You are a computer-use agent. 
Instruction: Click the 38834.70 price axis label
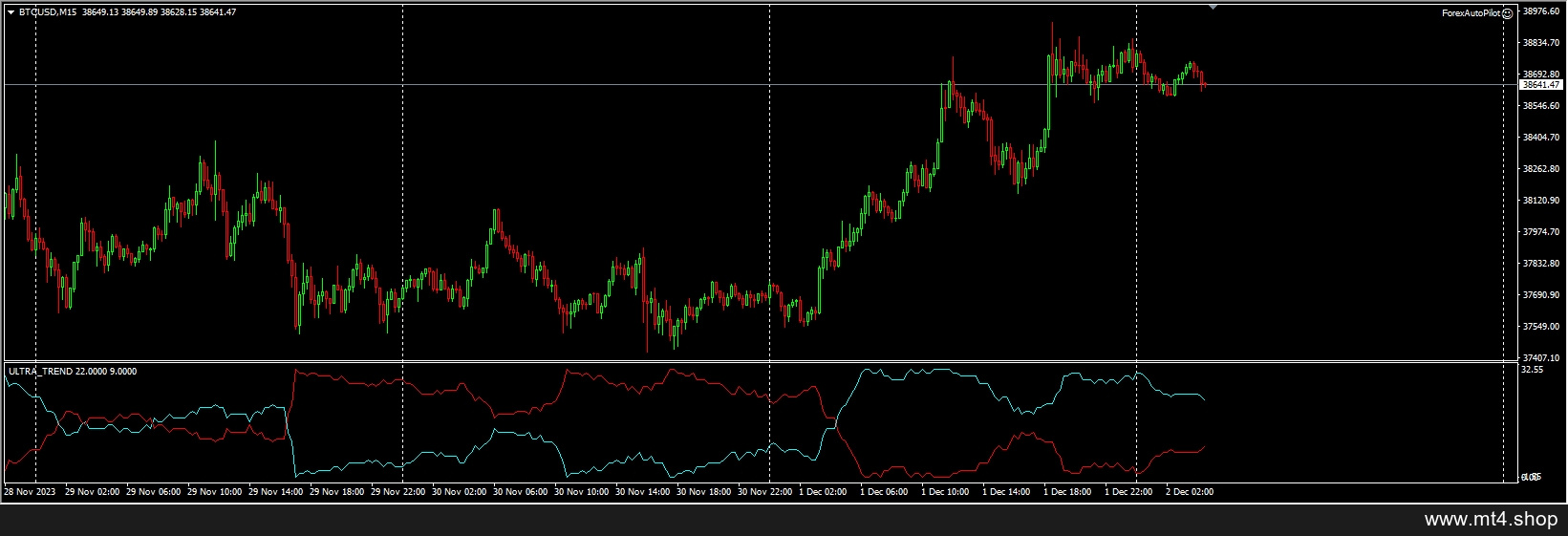point(1540,43)
